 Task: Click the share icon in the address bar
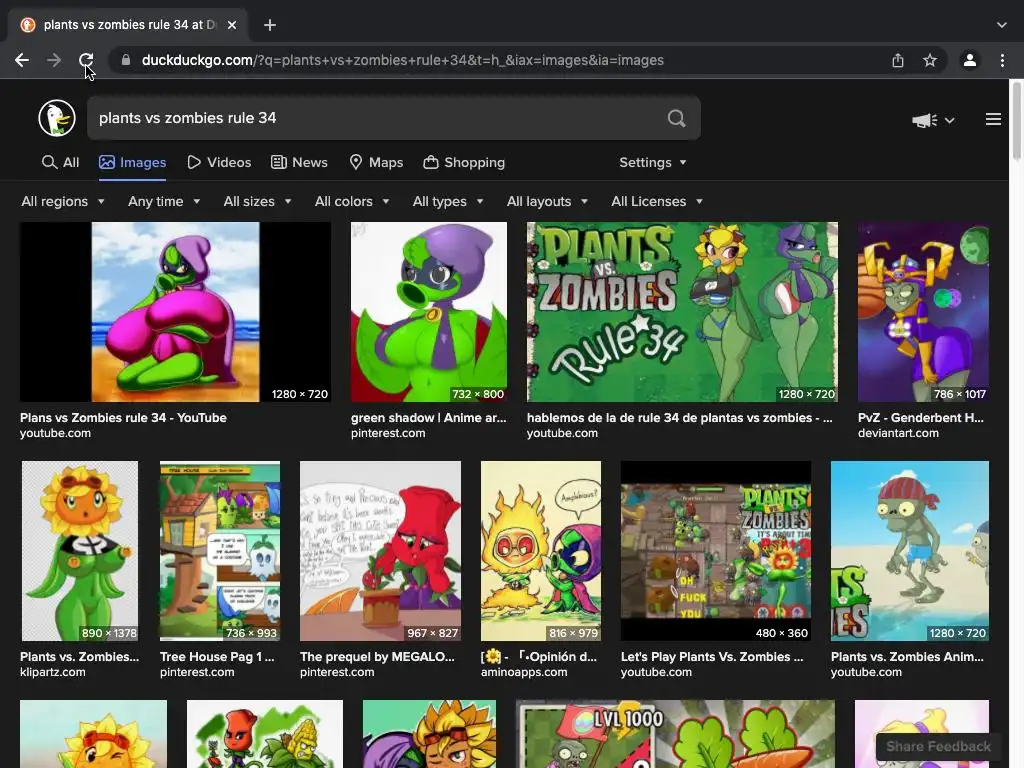point(898,60)
